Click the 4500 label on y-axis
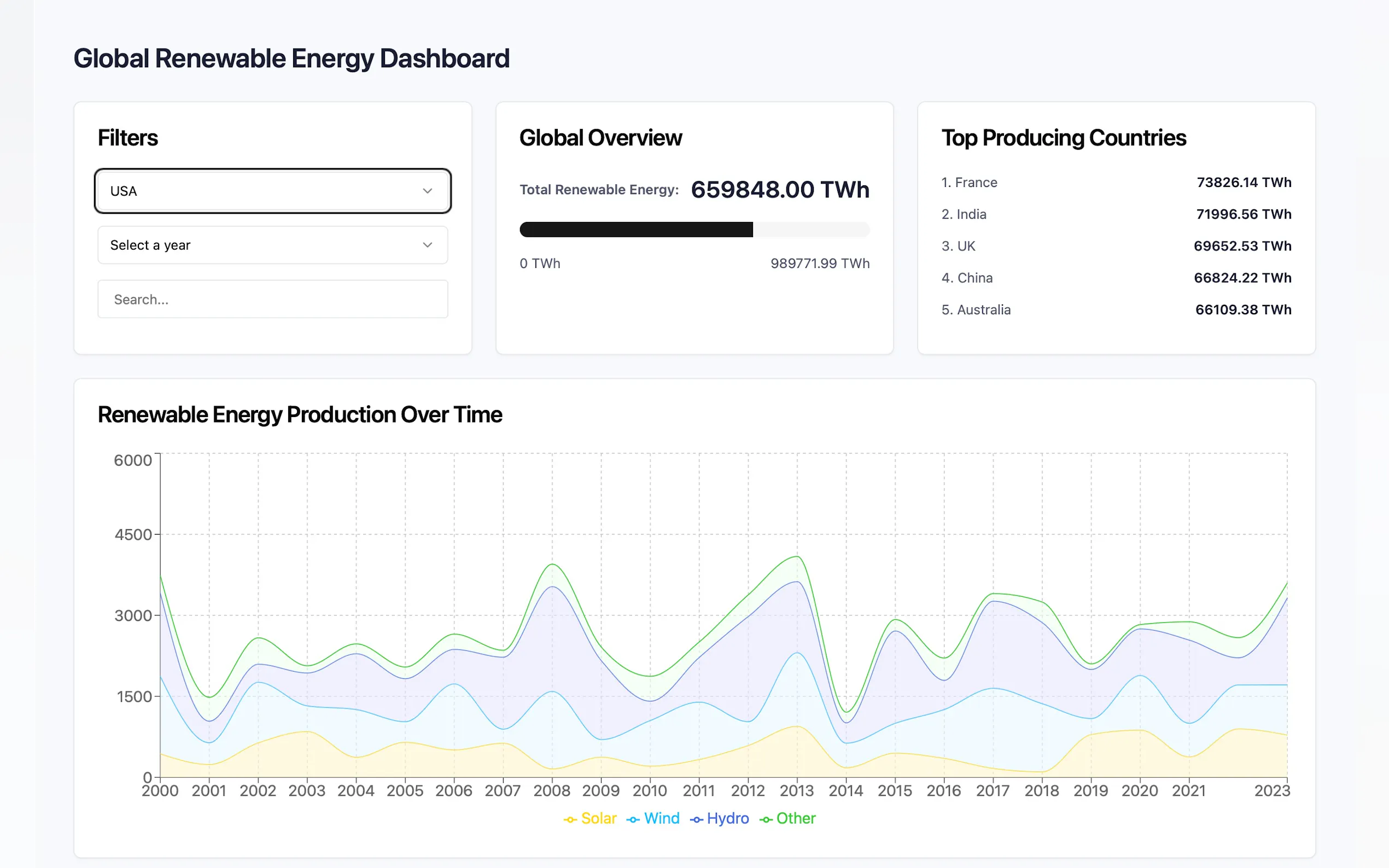The height and width of the screenshot is (868, 1389). [133, 535]
